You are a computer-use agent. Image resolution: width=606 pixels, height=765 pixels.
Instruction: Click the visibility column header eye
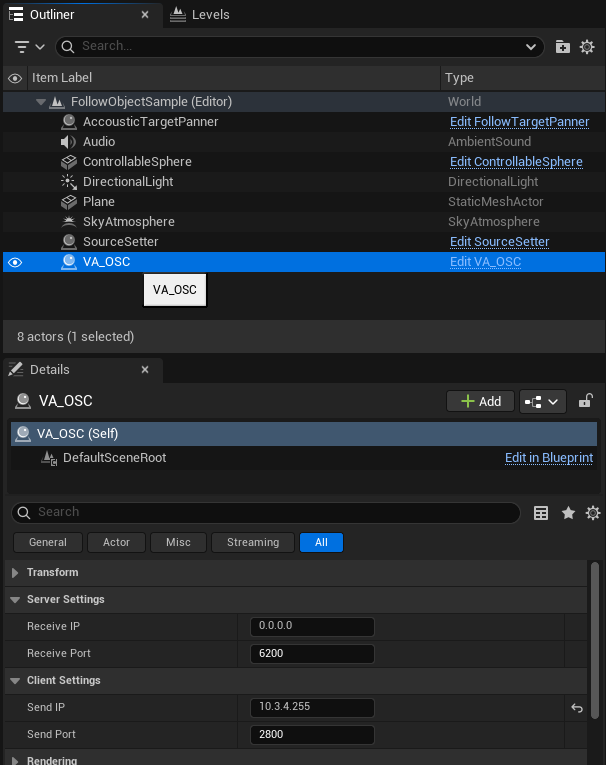15,79
